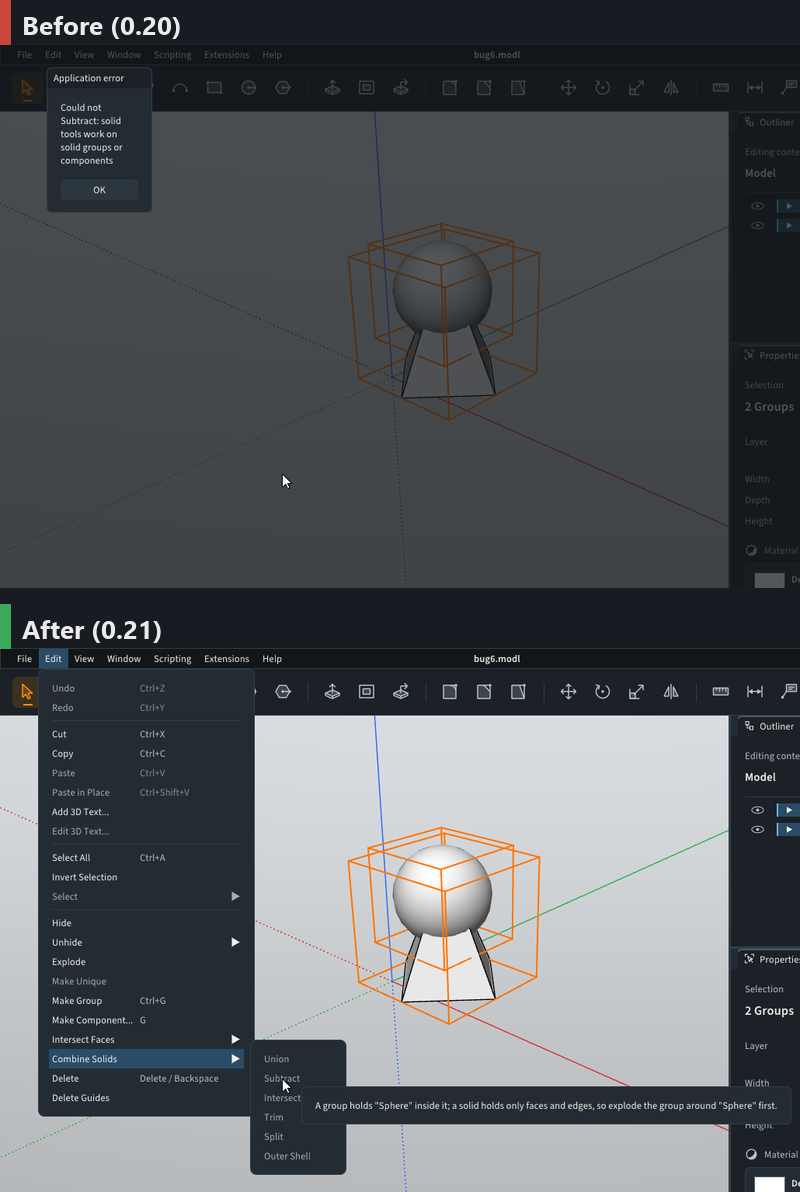Click OK in Application error dialog
This screenshot has height=1192, width=800.
(100, 190)
